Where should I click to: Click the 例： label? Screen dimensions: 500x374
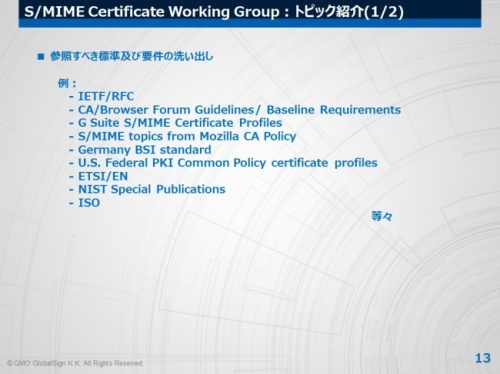pos(67,83)
